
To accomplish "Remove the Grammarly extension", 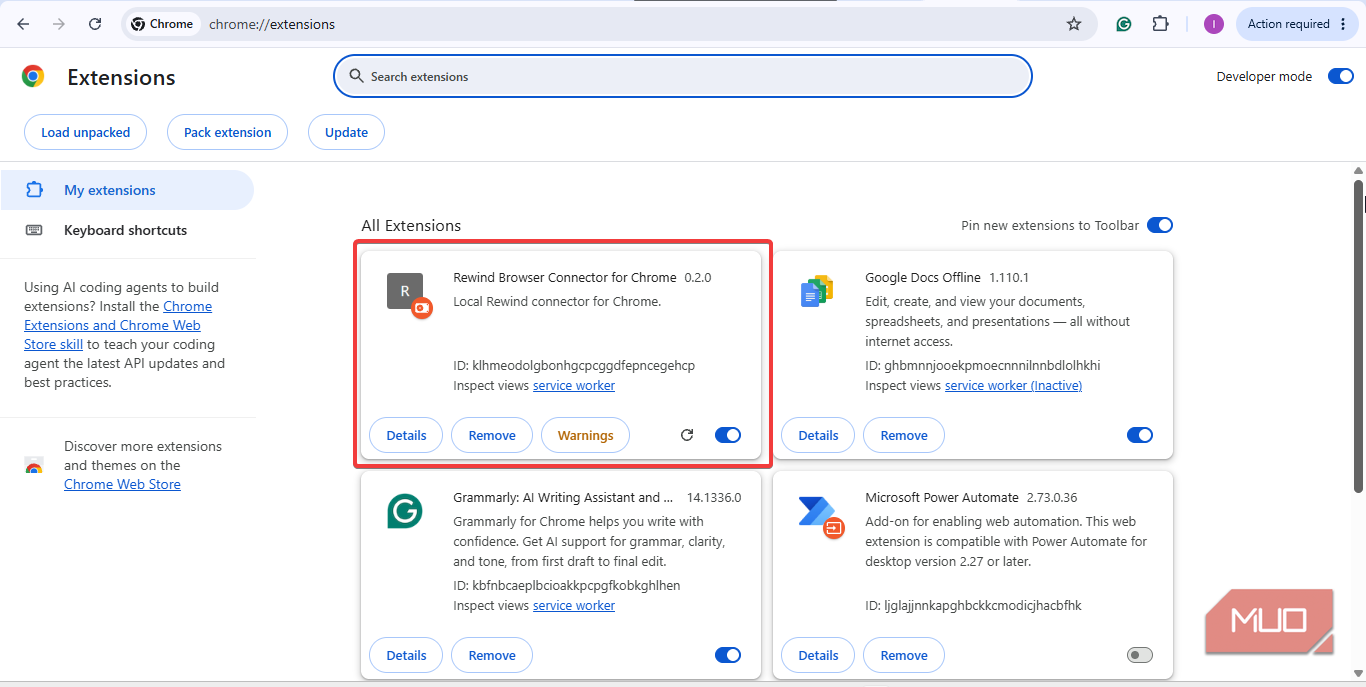I will tap(492, 655).
